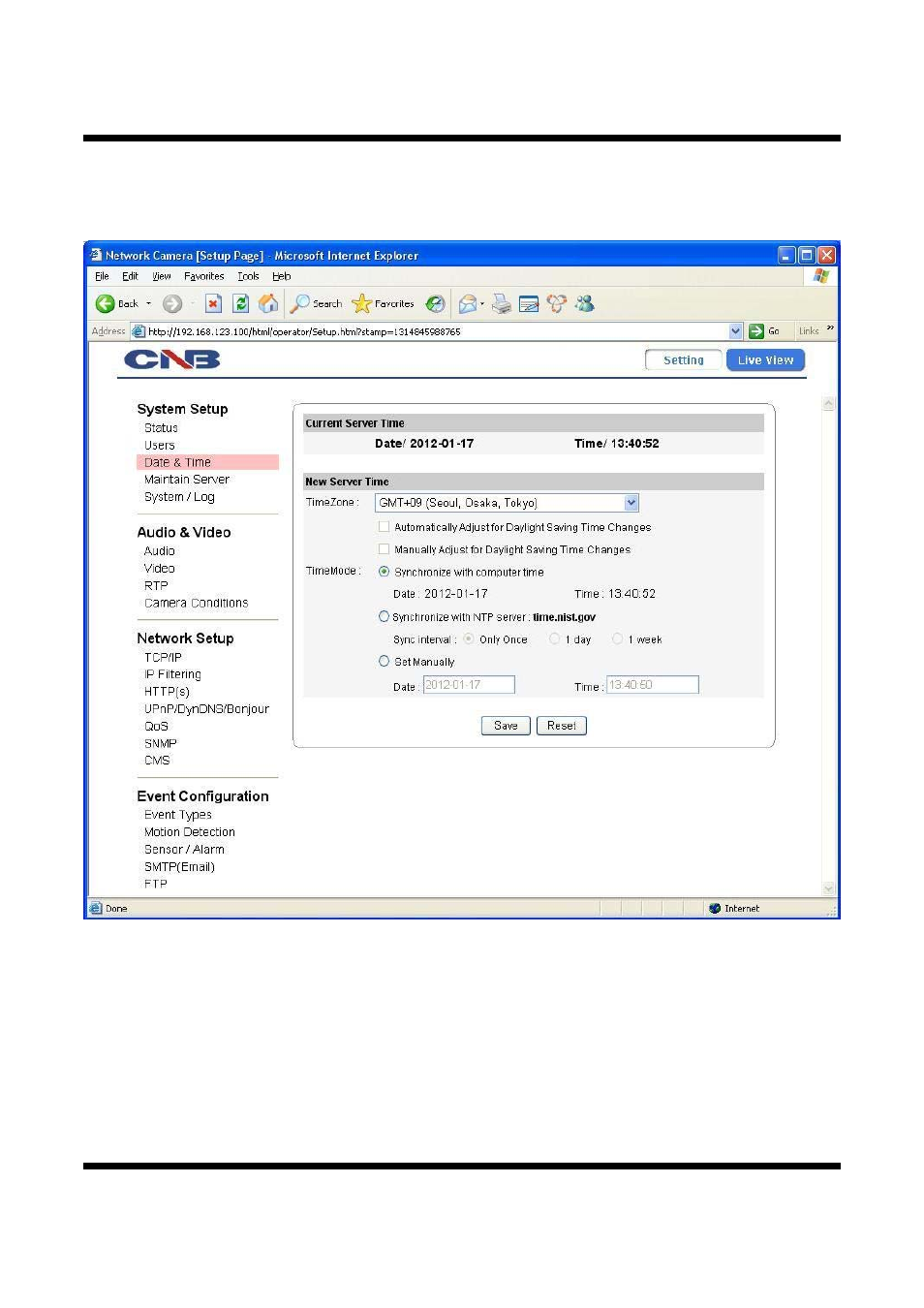
Task: Enable Automatically Adjust for Daylight Saving
Action: point(385,527)
